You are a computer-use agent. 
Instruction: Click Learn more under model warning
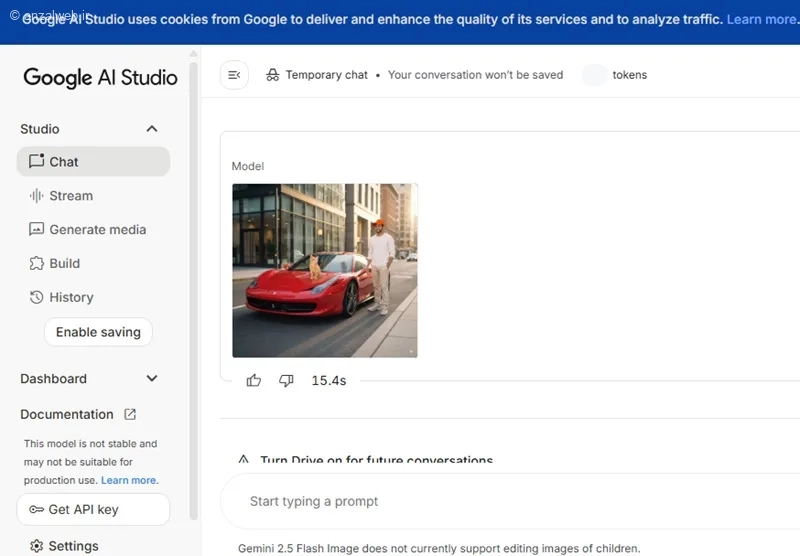[129, 480]
